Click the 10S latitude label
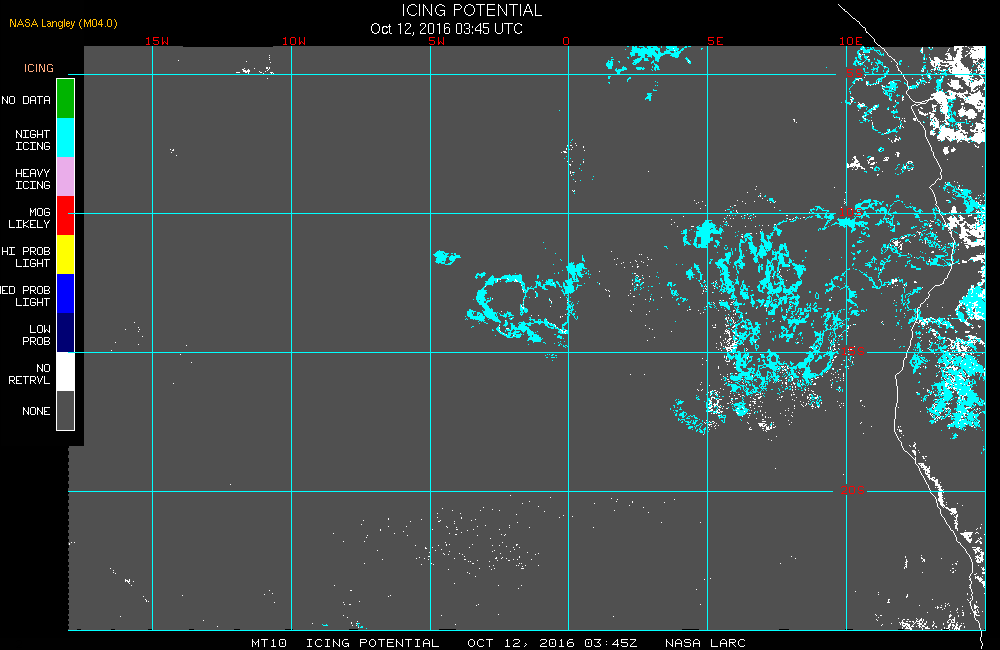1000x650 pixels. pyautogui.click(x=851, y=212)
